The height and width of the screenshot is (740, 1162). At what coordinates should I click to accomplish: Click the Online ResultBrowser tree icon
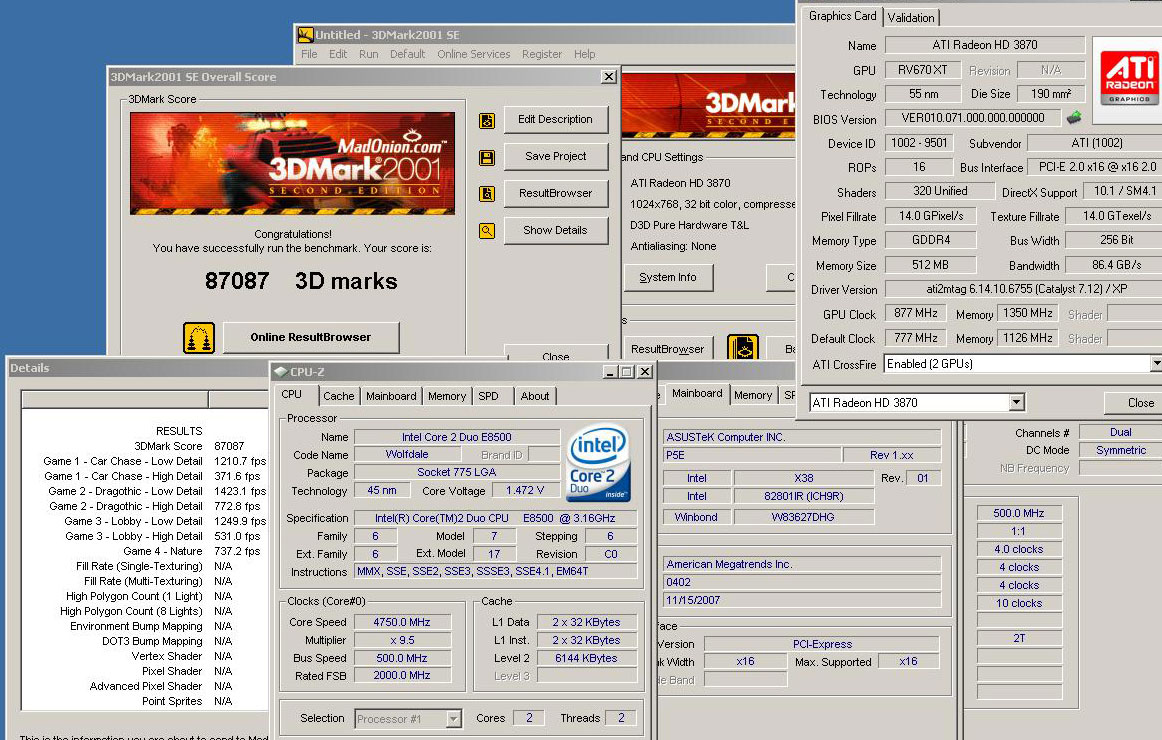click(x=199, y=338)
